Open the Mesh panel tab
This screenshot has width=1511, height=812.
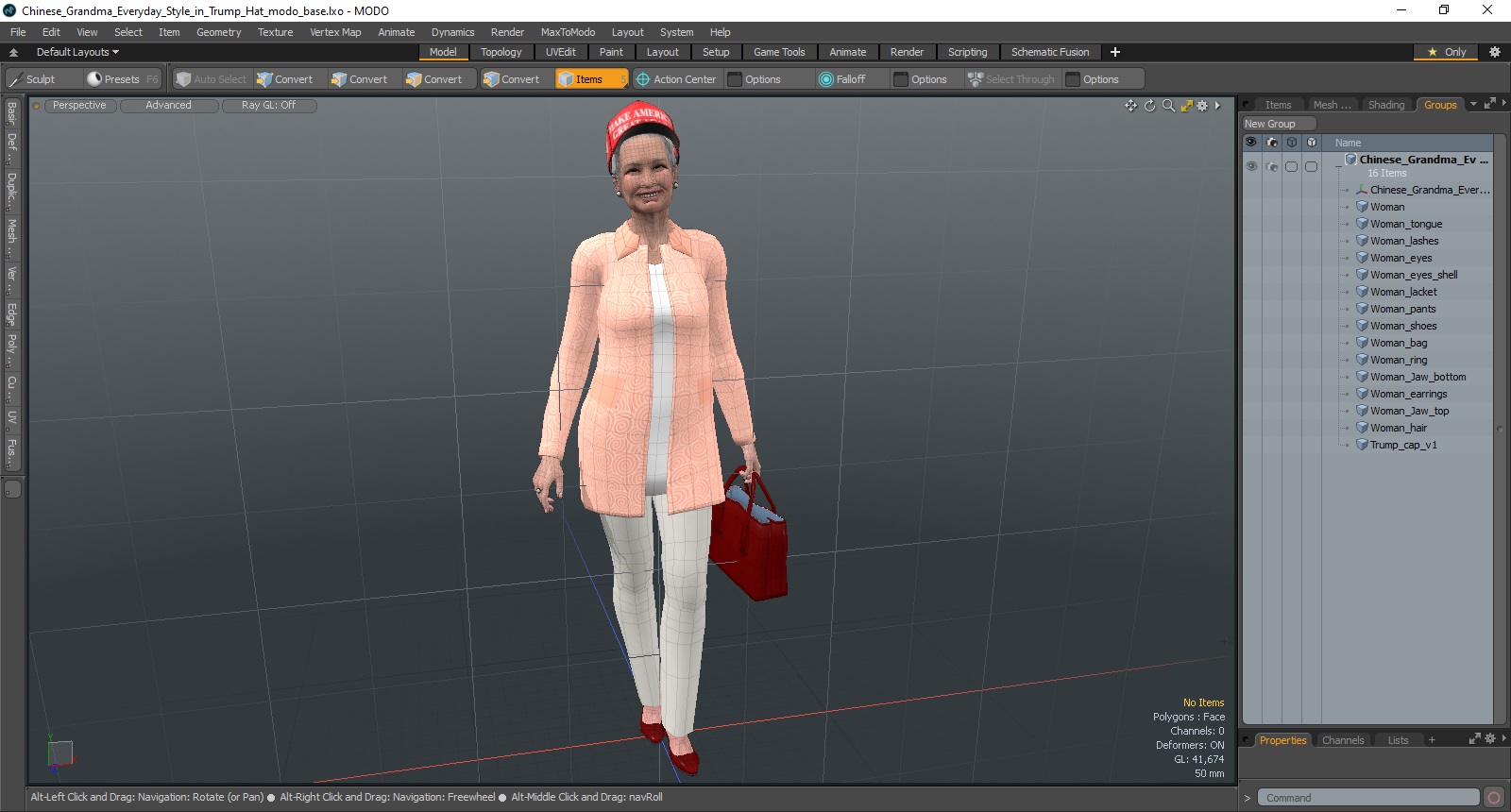click(1332, 105)
